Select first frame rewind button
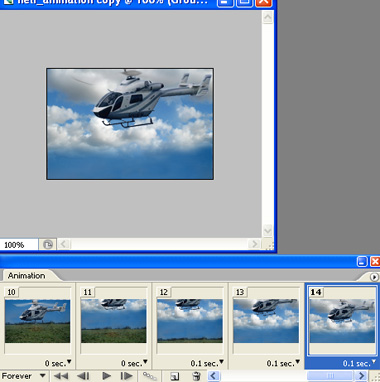The width and height of the screenshot is (380, 382). click(61, 376)
